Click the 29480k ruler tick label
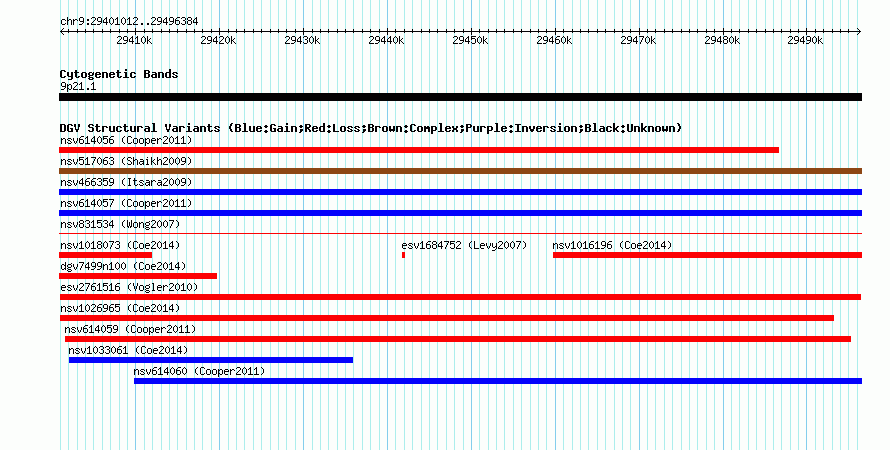The width and height of the screenshot is (890, 450). pyautogui.click(x=722, y=40)
